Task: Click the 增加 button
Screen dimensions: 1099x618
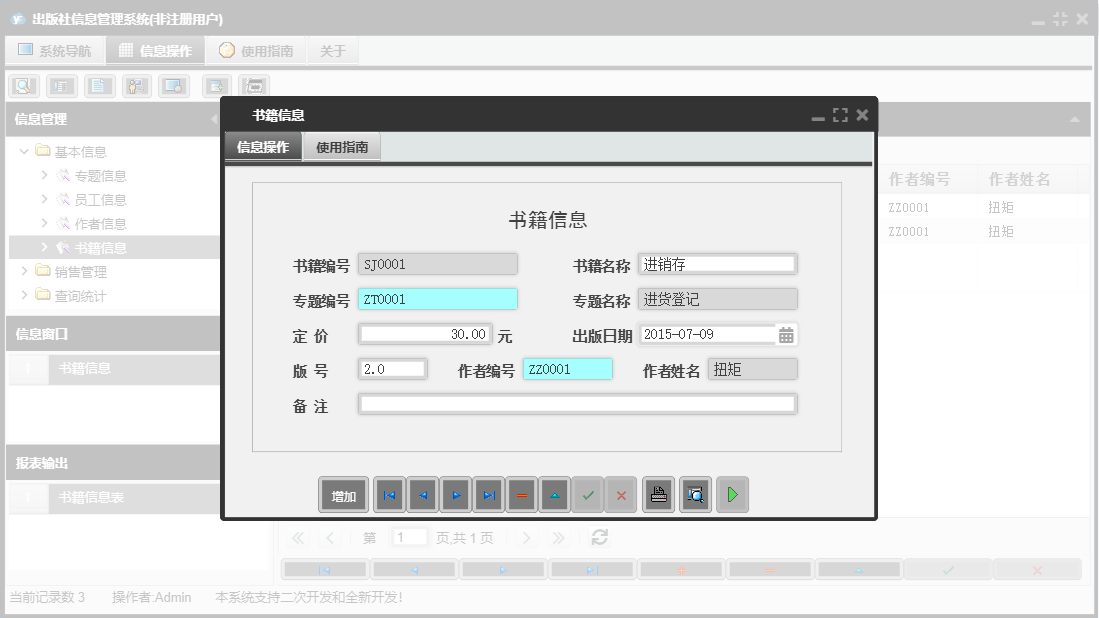Action: 343,494
